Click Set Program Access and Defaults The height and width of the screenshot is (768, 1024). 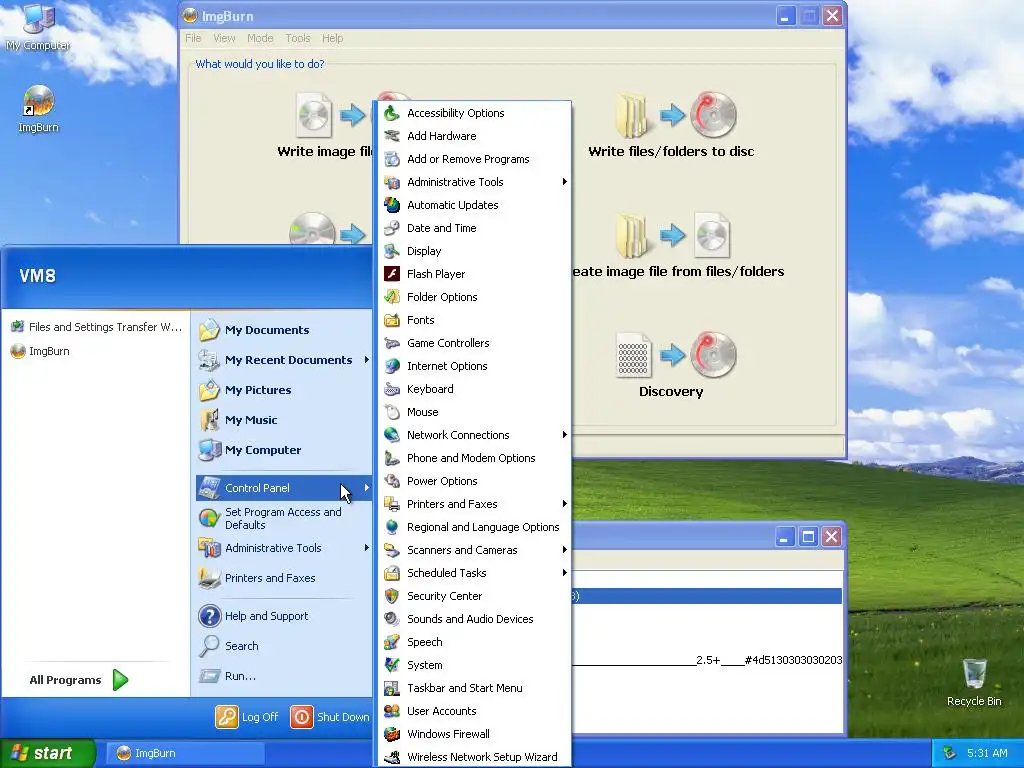(284, 519)
